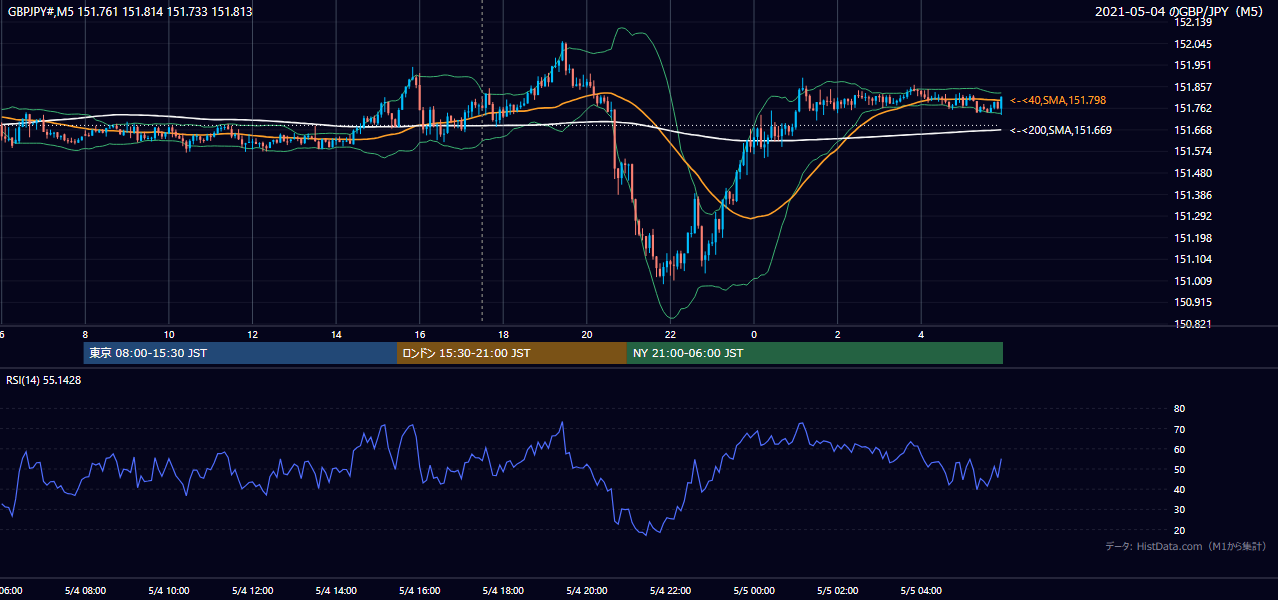Viewport: 1278px width, 600px height.
Task: Click the 5/4 22:00 bottom date label
Action: pyautogui.click(x=671, y=591)
